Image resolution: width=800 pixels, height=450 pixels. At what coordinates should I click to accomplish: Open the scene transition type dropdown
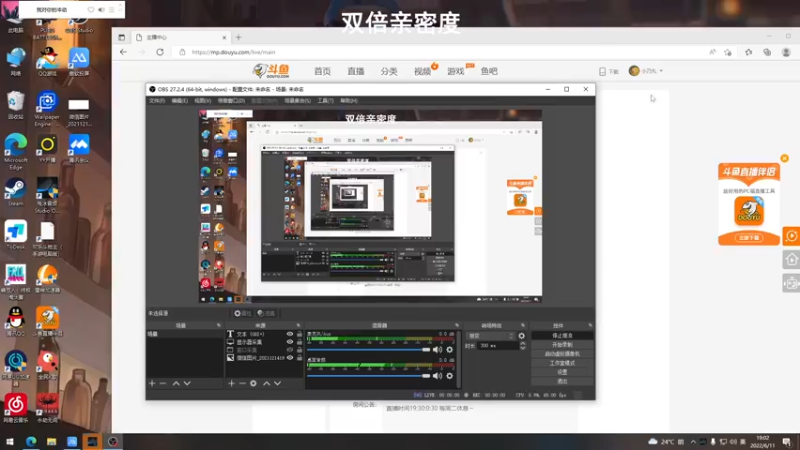coord(490,336)
